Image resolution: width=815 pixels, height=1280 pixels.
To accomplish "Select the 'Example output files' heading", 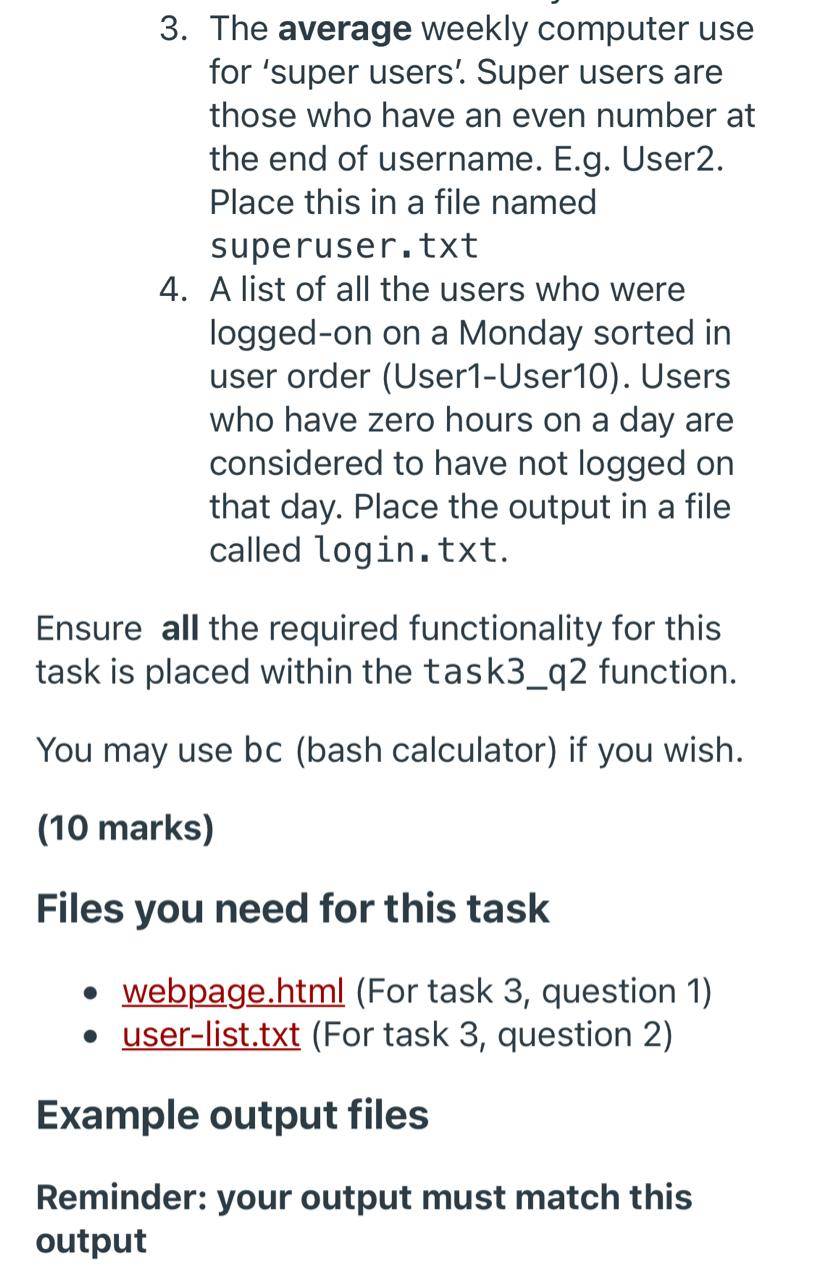I will (232, 1114).
